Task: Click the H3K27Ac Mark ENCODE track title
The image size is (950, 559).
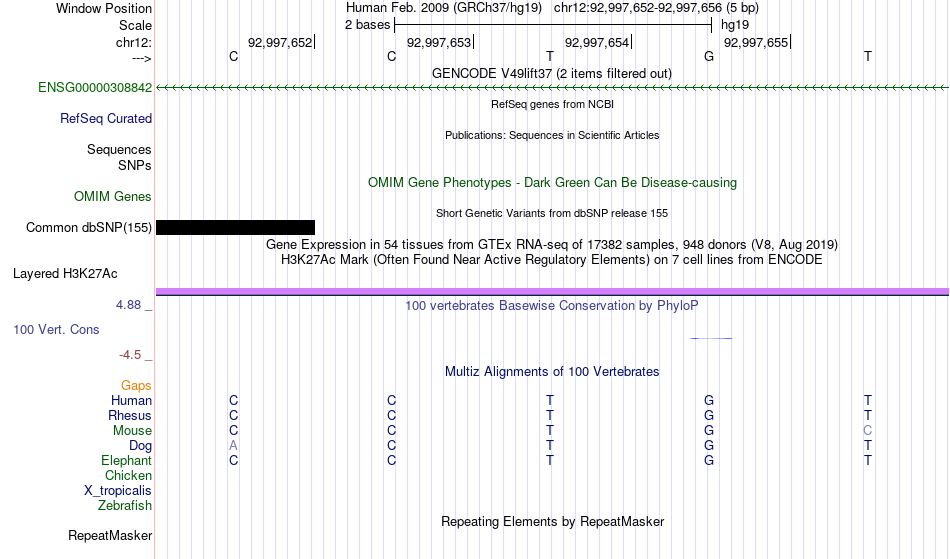Action: point(552,260)
